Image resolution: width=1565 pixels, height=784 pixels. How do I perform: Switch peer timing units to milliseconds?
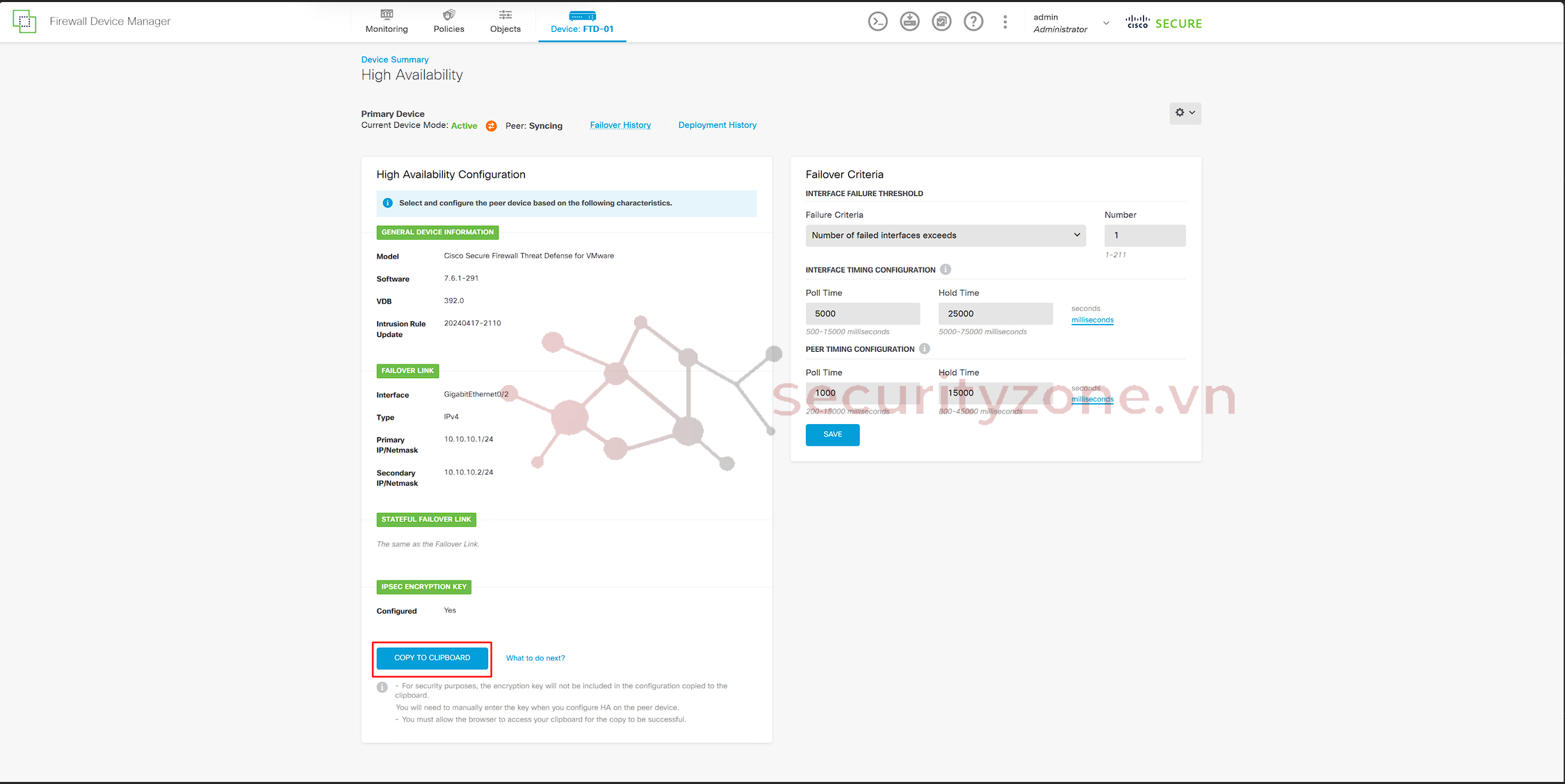tap(1092, 399)
